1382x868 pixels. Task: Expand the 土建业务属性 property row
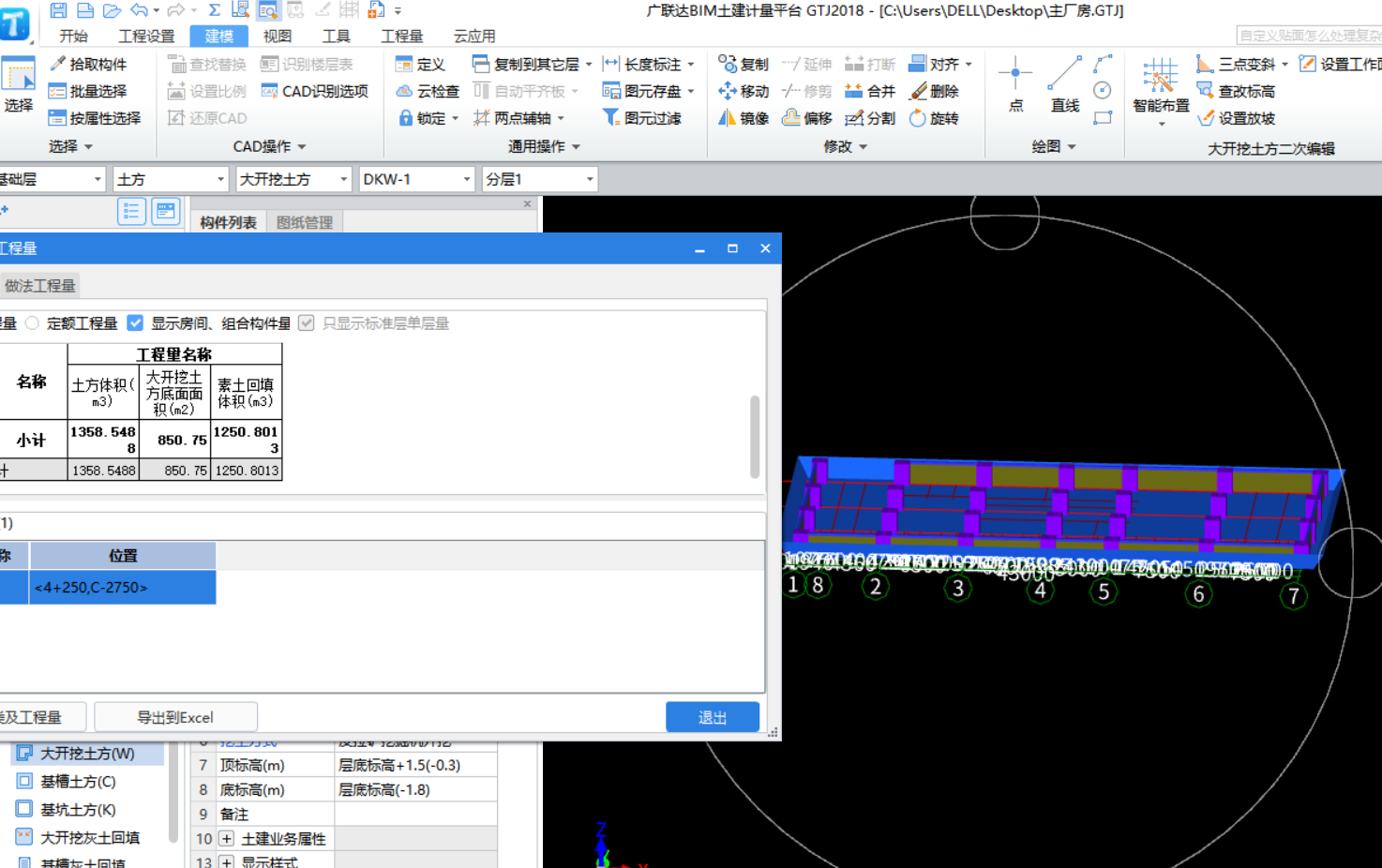pos(227,839)
